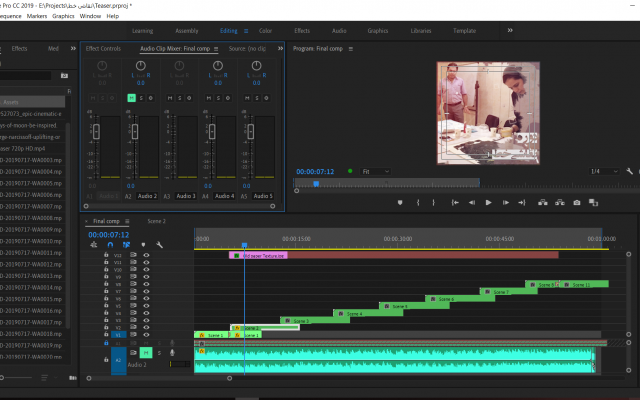
Task: Step back one frame
Action: click(472, 202)
